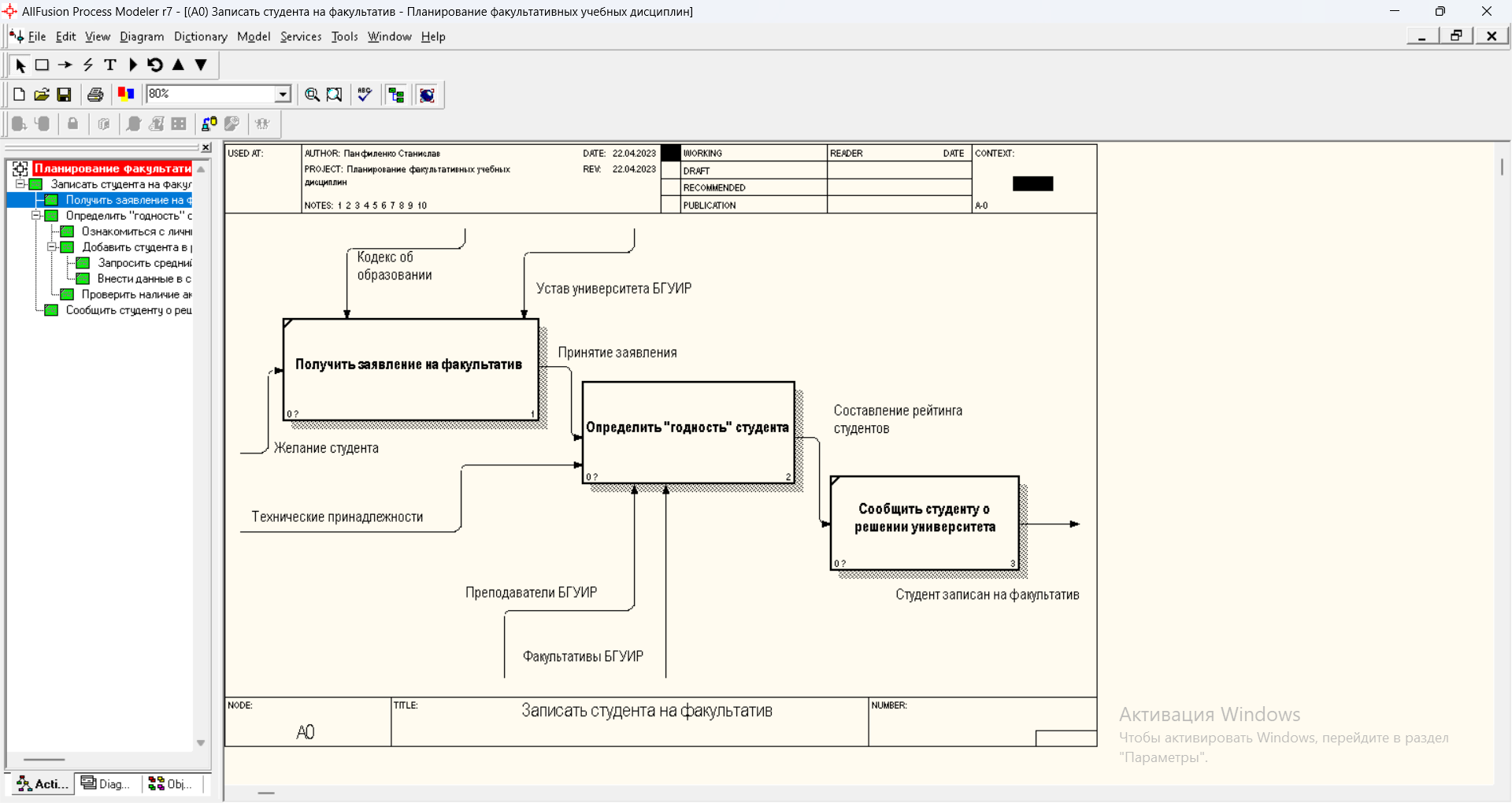1512x803 pixels.
Task: Click the 'Устав университета БГУИР' arrow label
Action: coord(613,289)
